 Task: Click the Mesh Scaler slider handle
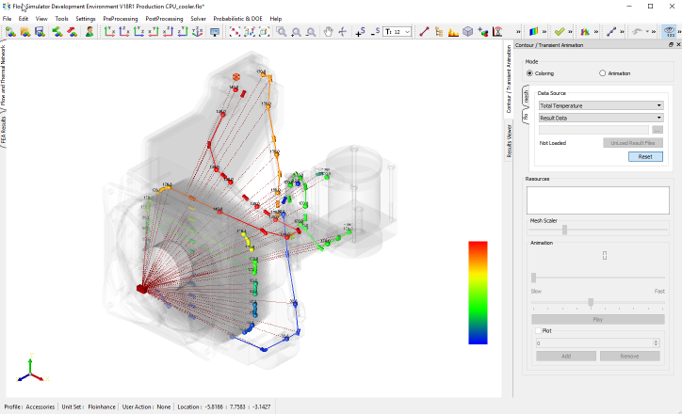click(565, 229)
